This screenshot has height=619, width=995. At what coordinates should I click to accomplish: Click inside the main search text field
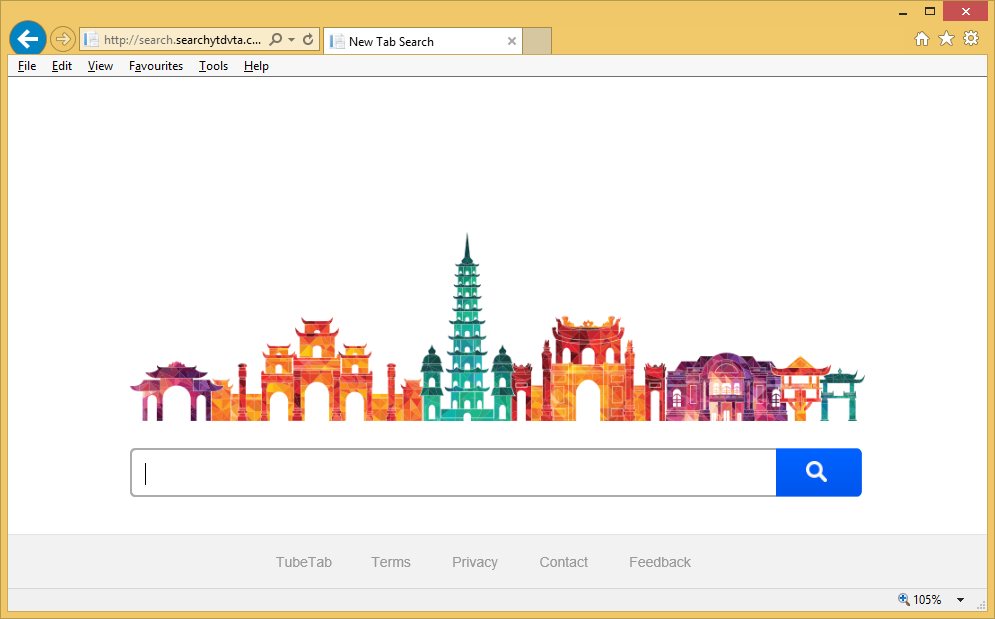coord(455,473)
